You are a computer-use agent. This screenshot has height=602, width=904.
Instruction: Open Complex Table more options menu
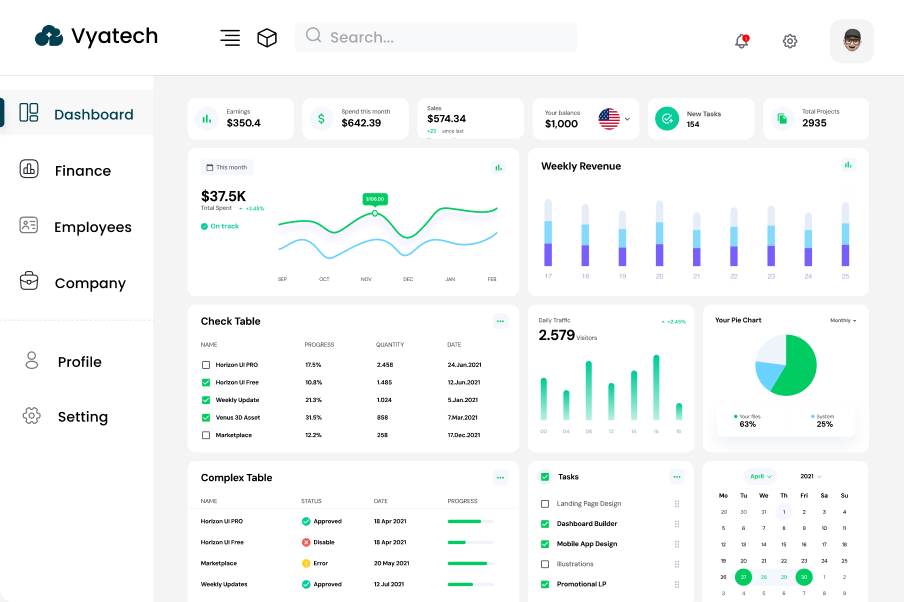500,477
